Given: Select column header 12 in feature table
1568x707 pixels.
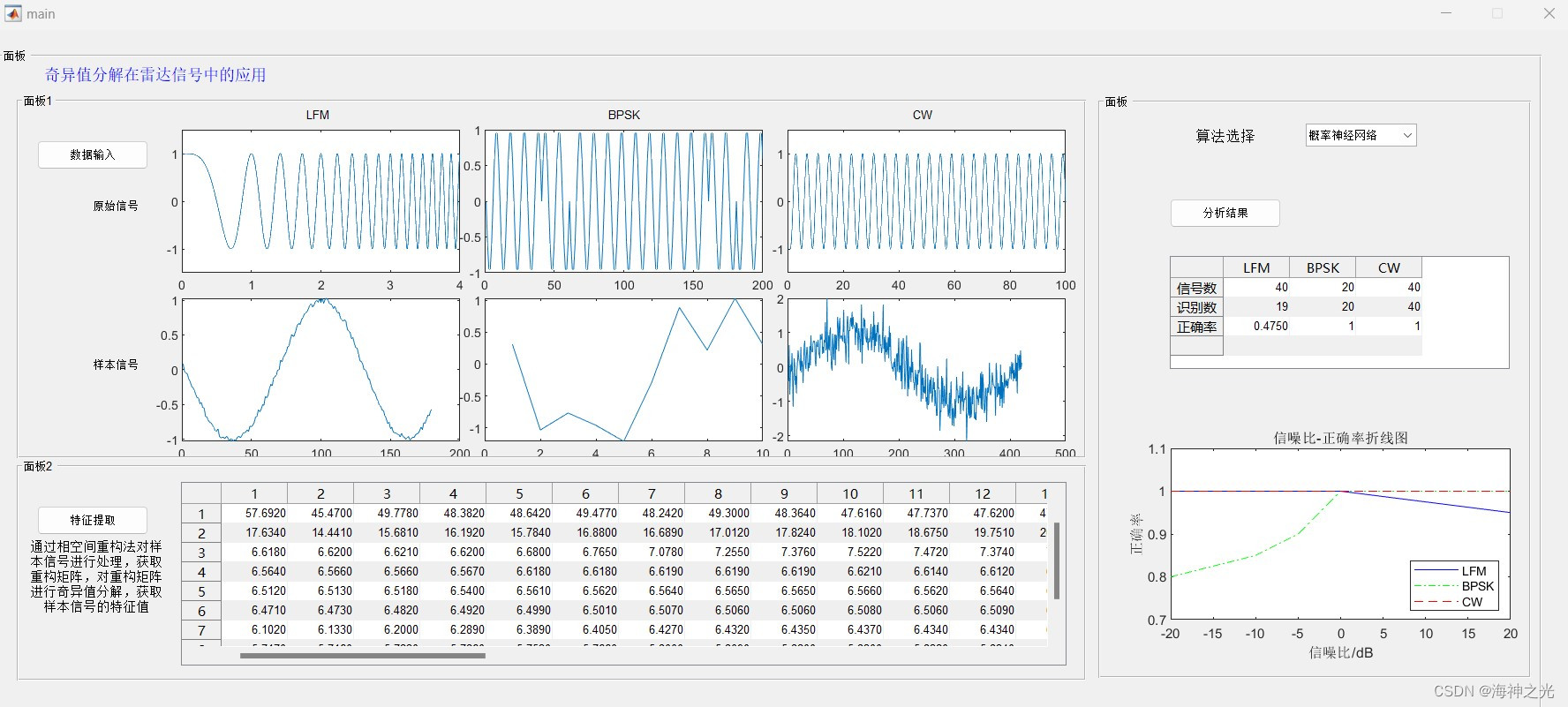Looking at the screenshot, I should [x=983, y=493].
